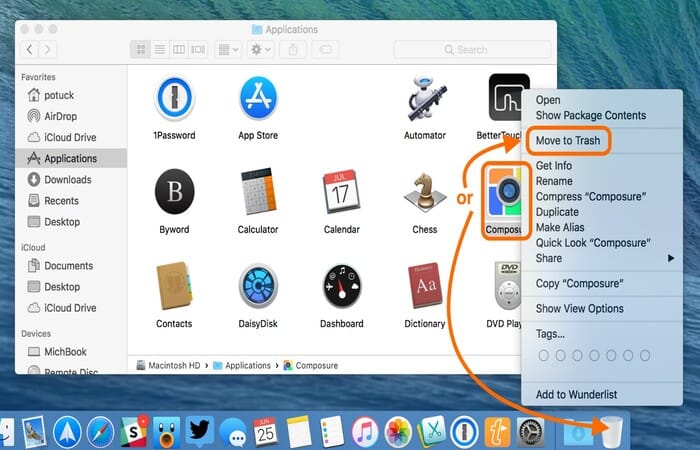Choose Tags… from context menu
This screenshot has height=450, width=700.
click(x=602, y=334)
